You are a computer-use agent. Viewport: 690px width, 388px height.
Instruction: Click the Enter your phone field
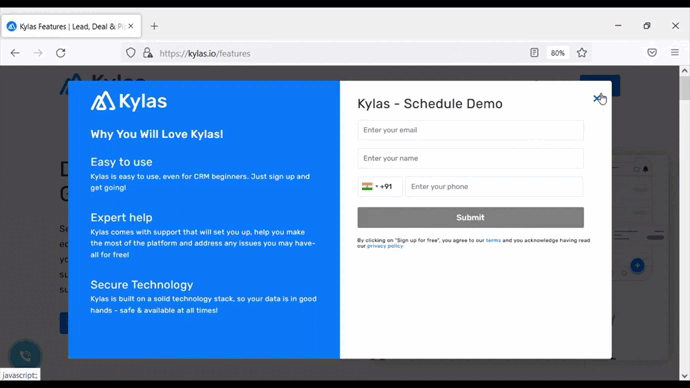pos(494,187)
